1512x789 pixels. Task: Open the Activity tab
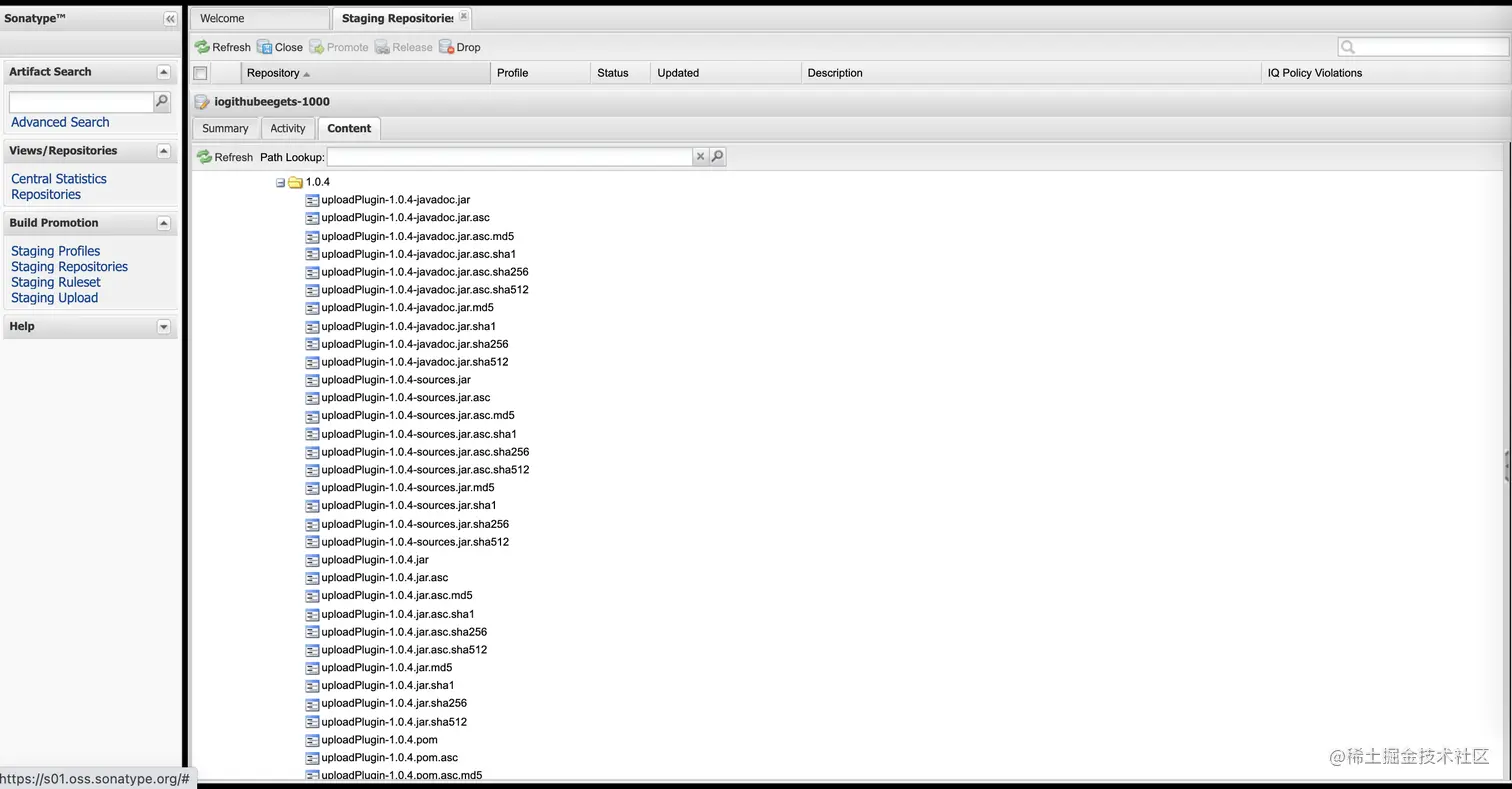coord(288,128)
